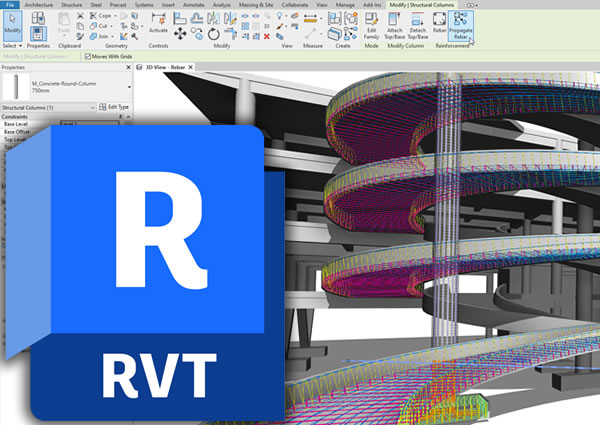The image size is (600, 425).
Task: Toggle the Moves With Grids checkbox
Action: (x=88, y=57)
